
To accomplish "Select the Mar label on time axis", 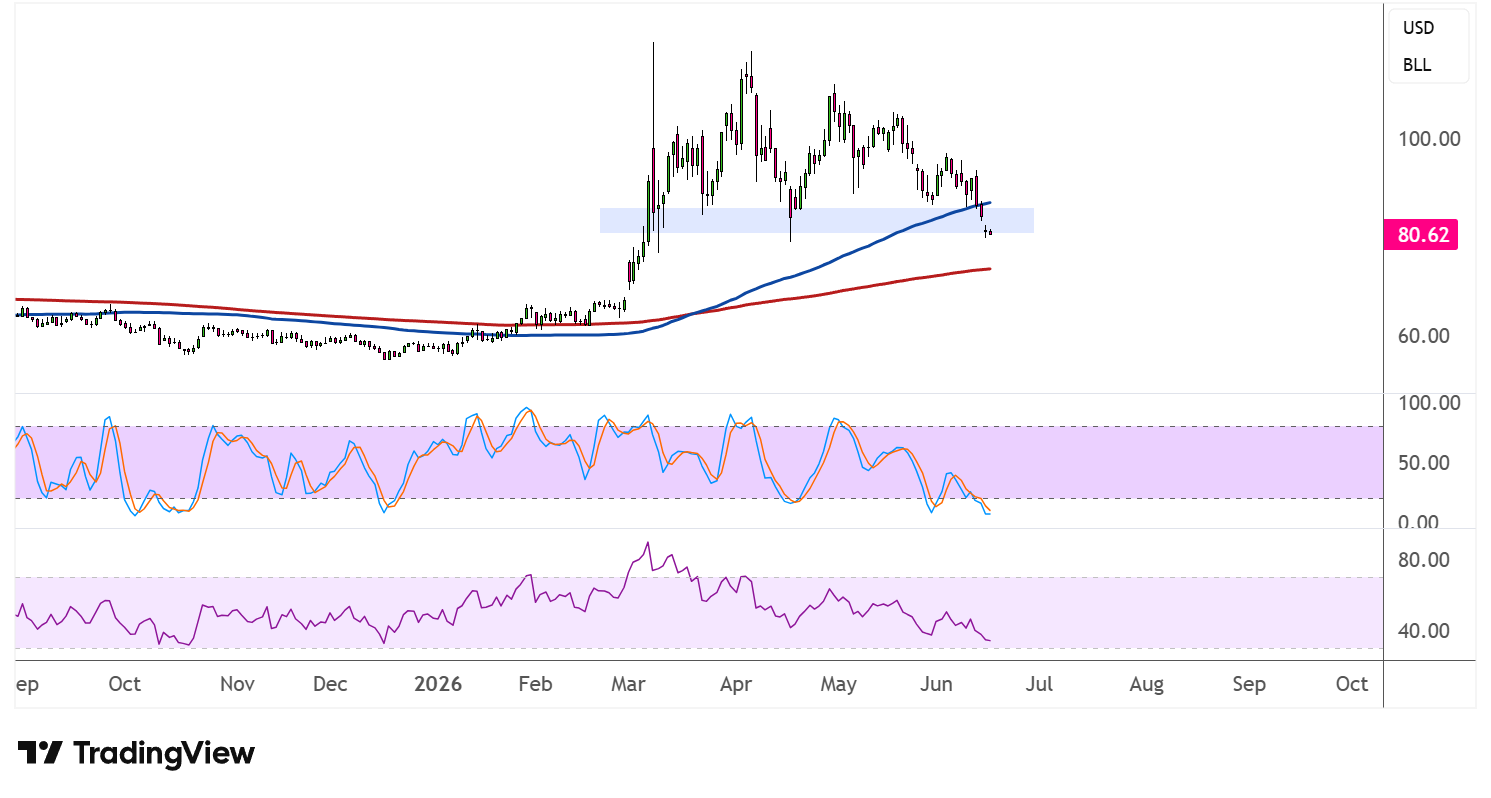I will click(627, 684).
